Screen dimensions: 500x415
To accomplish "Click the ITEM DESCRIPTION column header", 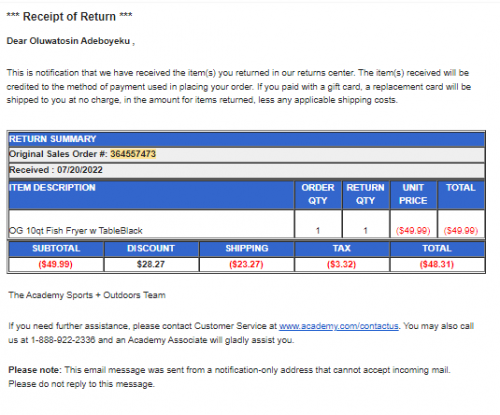I will pyautogui.click(x=151, y=195).
